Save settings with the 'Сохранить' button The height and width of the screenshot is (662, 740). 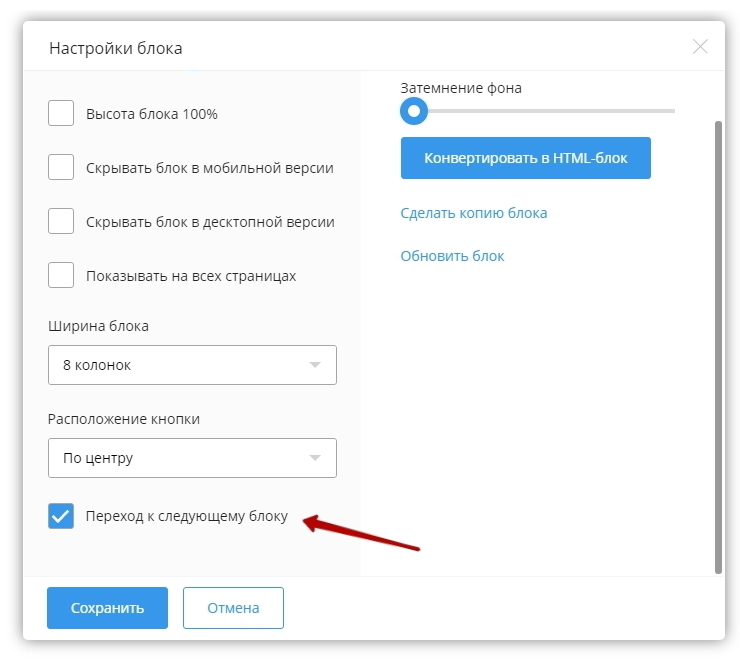(x=107, y=608)
